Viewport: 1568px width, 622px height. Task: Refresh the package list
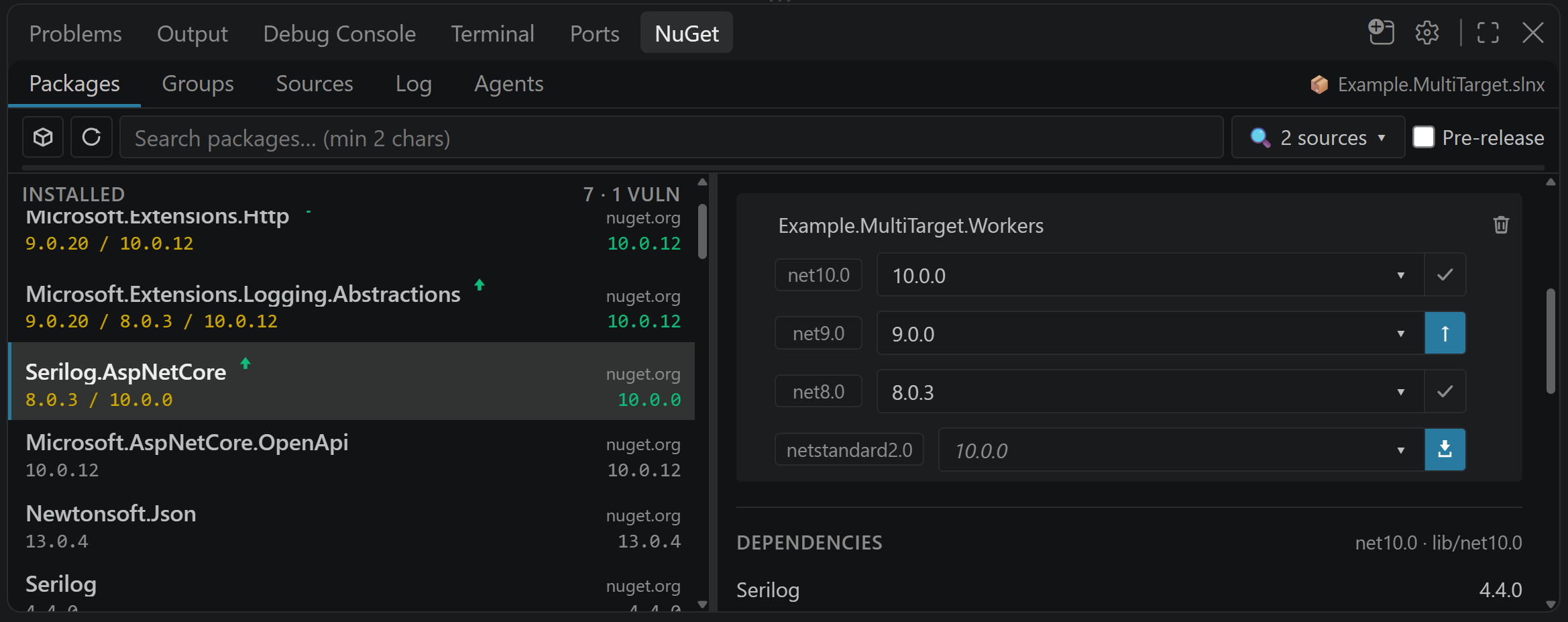(x=91, y=138)
